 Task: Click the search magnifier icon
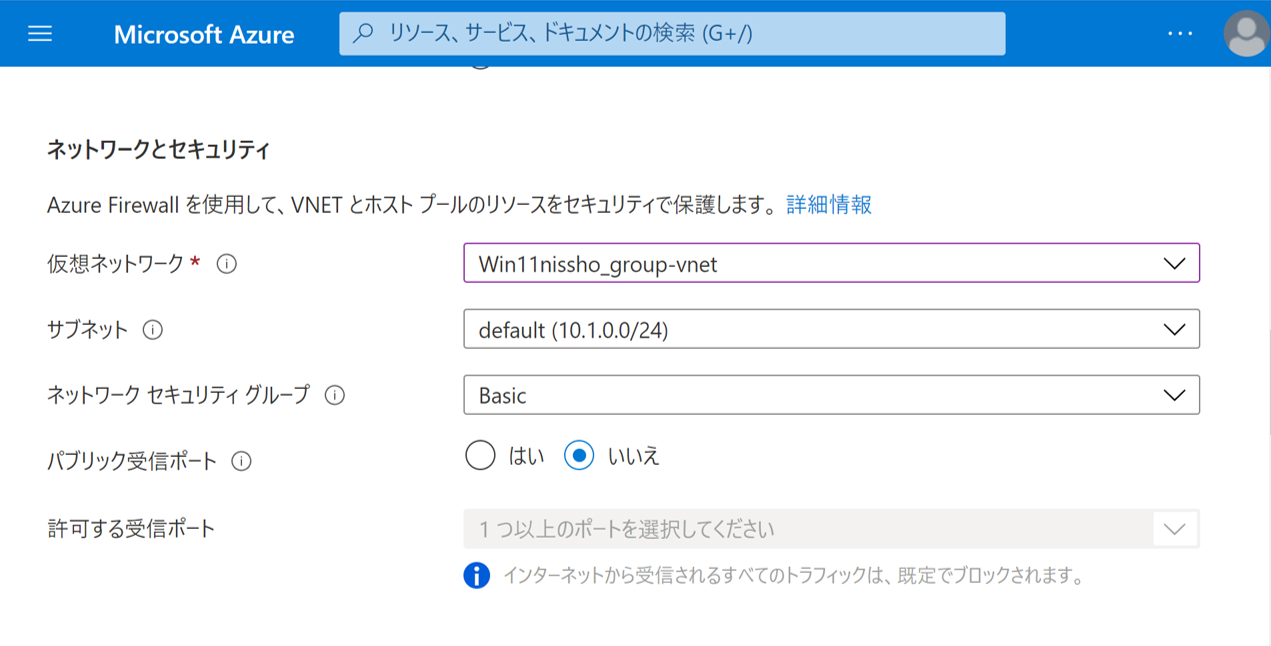click(x=364, y=33)
